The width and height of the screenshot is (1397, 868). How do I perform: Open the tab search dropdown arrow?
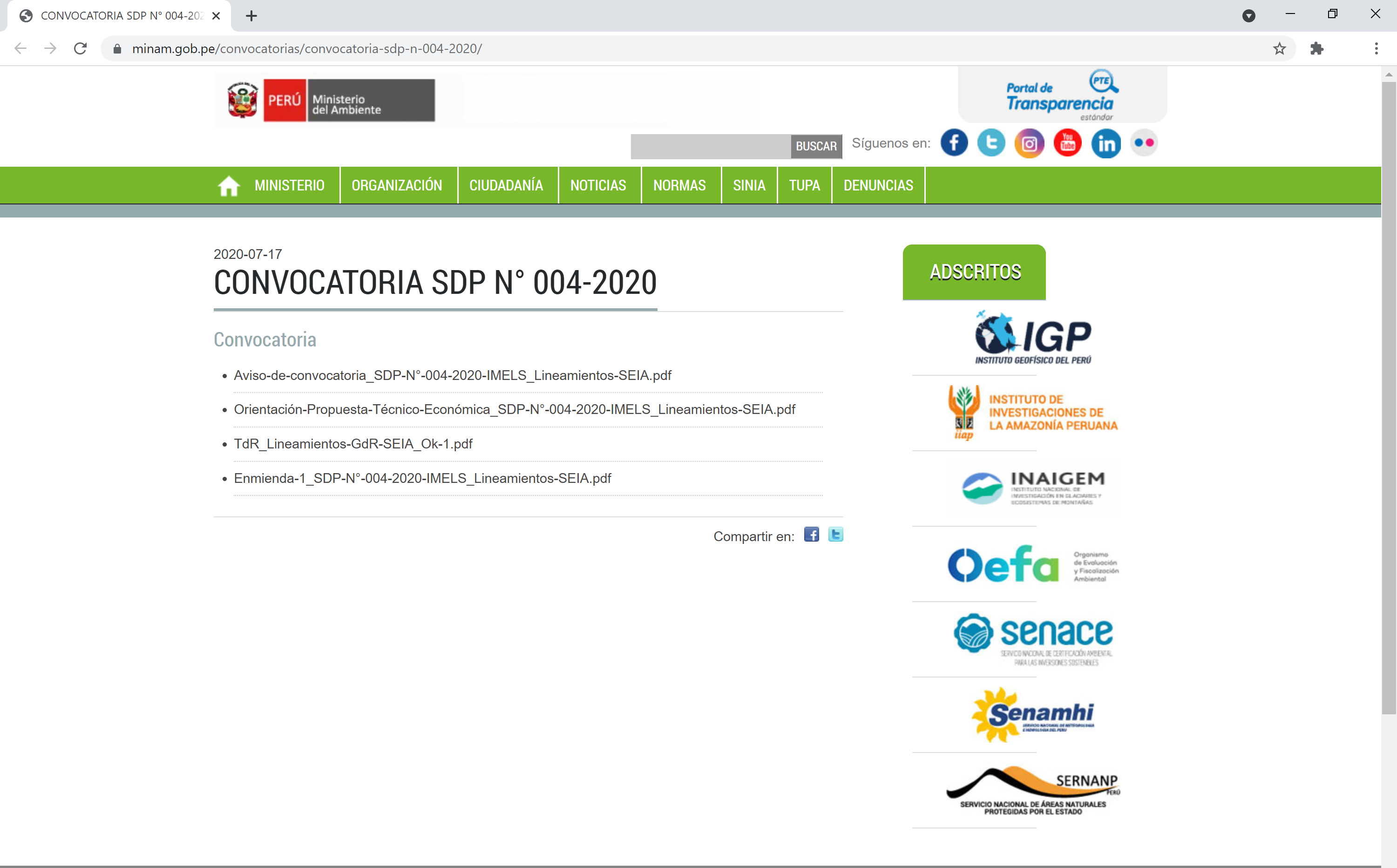click(x=1248, y=15)
